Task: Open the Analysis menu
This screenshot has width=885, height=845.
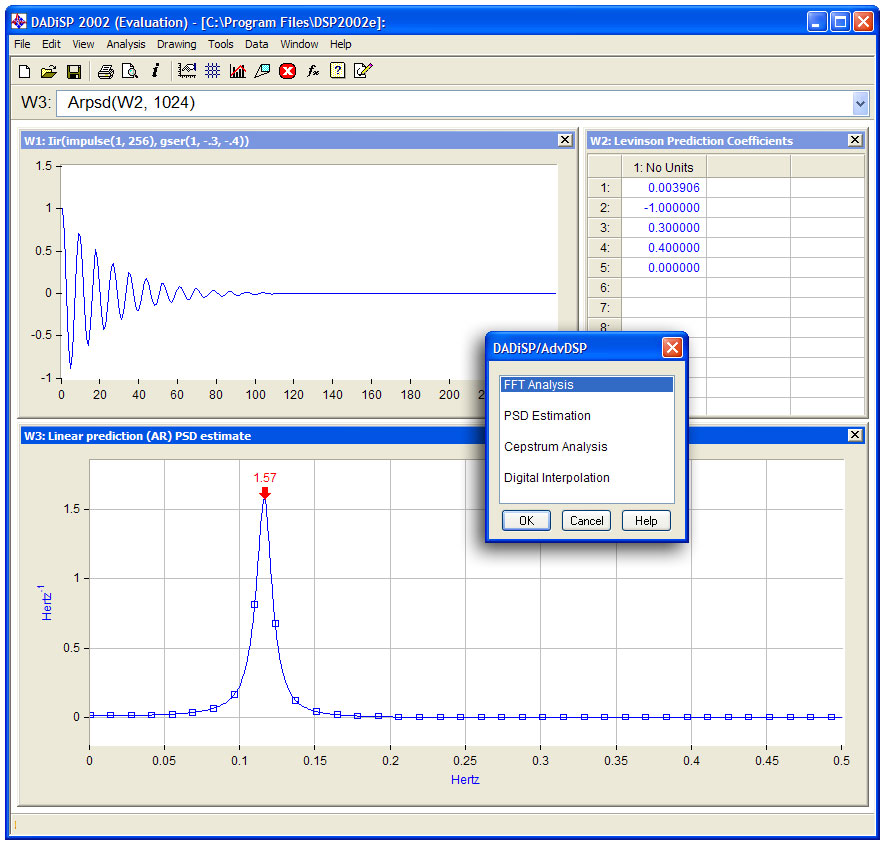Action: pyautogui.click(x=126, y=44)
